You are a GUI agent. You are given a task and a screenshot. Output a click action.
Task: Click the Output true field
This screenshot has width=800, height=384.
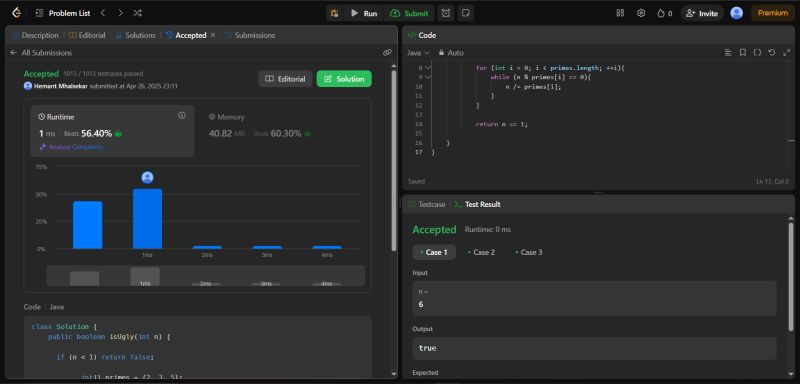(594, 348)
